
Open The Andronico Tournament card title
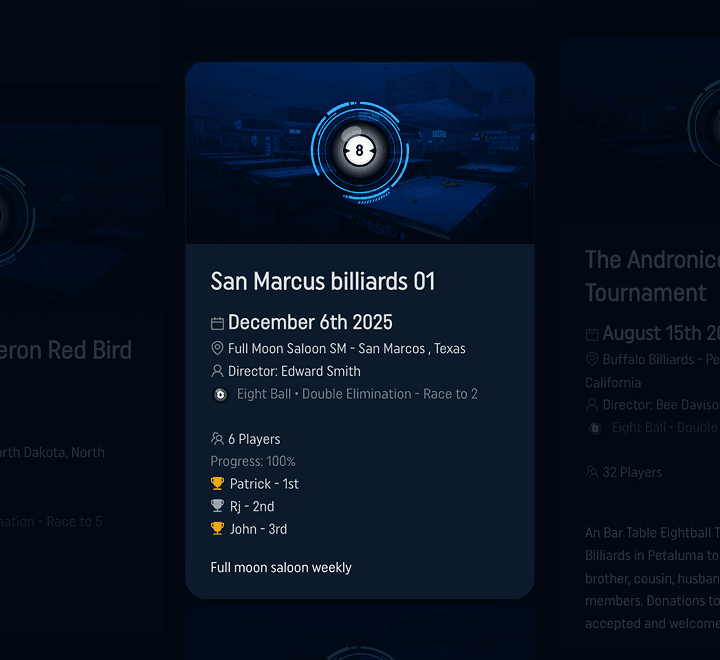click(652, 276)
